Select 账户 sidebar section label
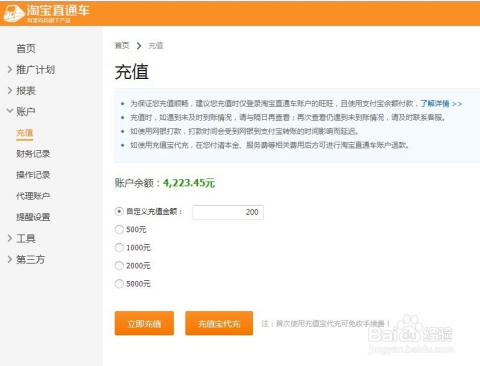Viewport: 480px width, 366px height. pos(26,111)
